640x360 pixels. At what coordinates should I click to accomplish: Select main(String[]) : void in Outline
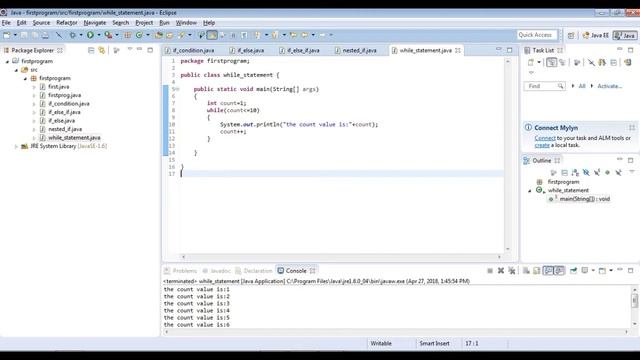tap(580, 199)
